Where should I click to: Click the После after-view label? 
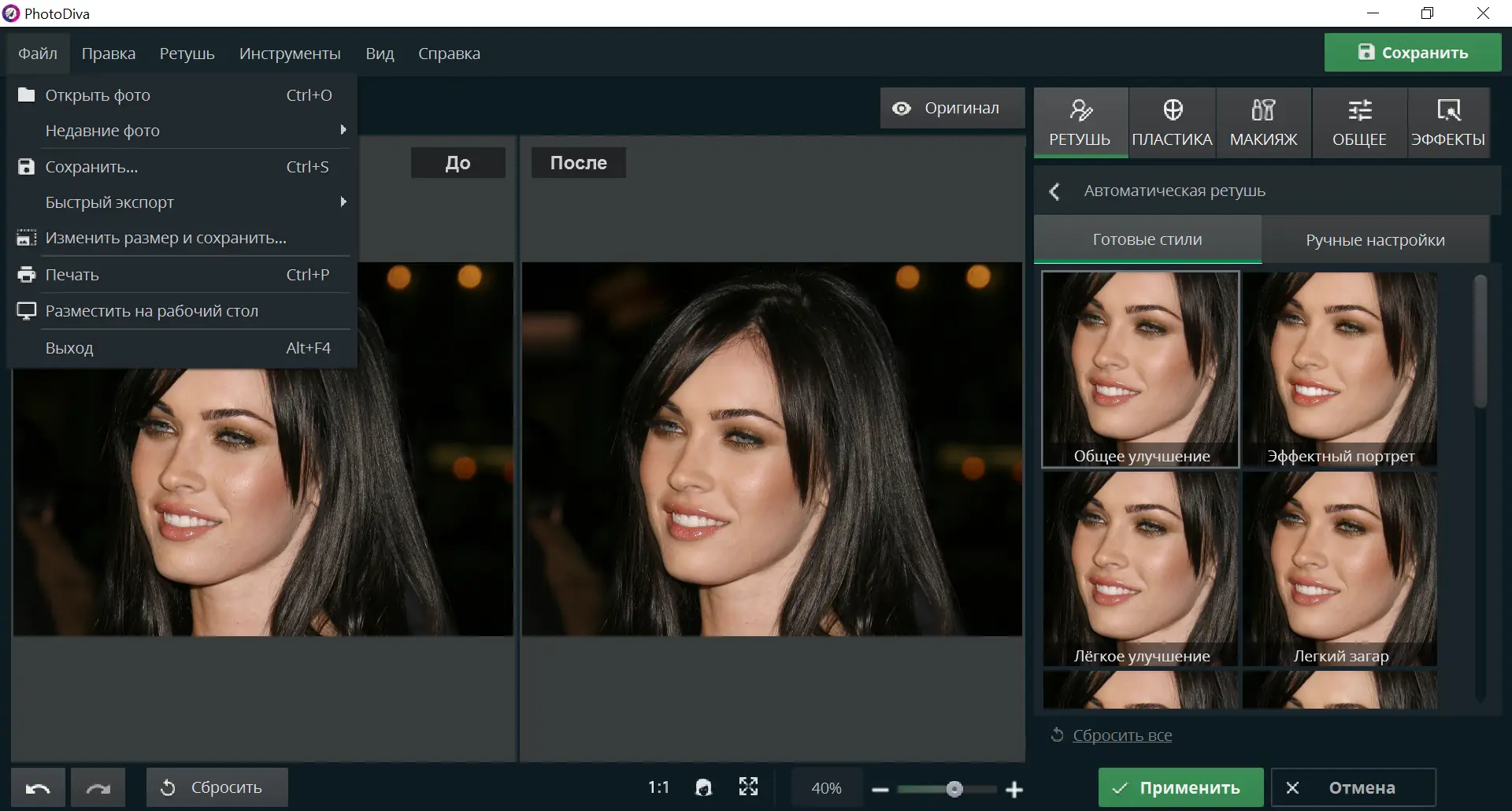[578, 163]
